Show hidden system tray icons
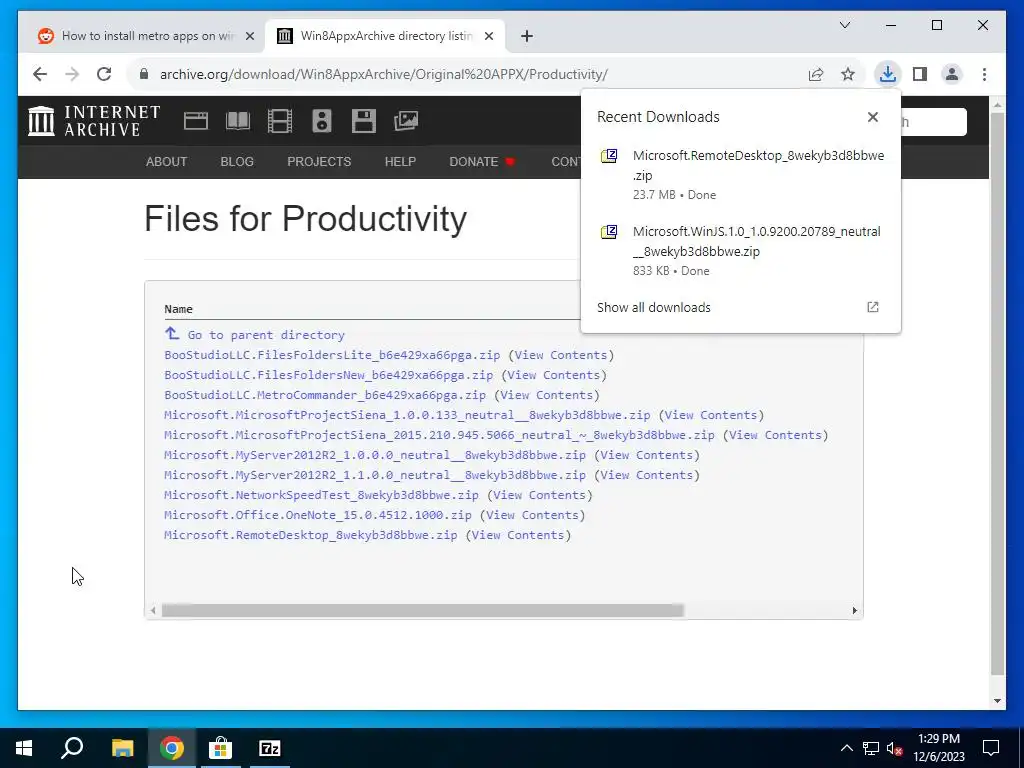 click(x=846, y=748)
